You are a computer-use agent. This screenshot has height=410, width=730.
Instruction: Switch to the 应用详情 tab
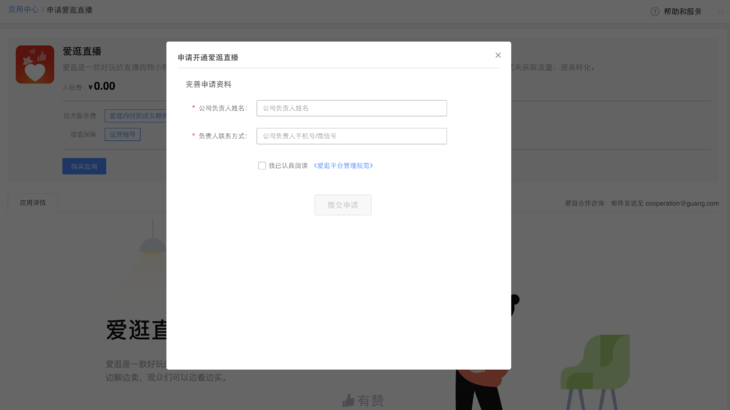point(33,203)
